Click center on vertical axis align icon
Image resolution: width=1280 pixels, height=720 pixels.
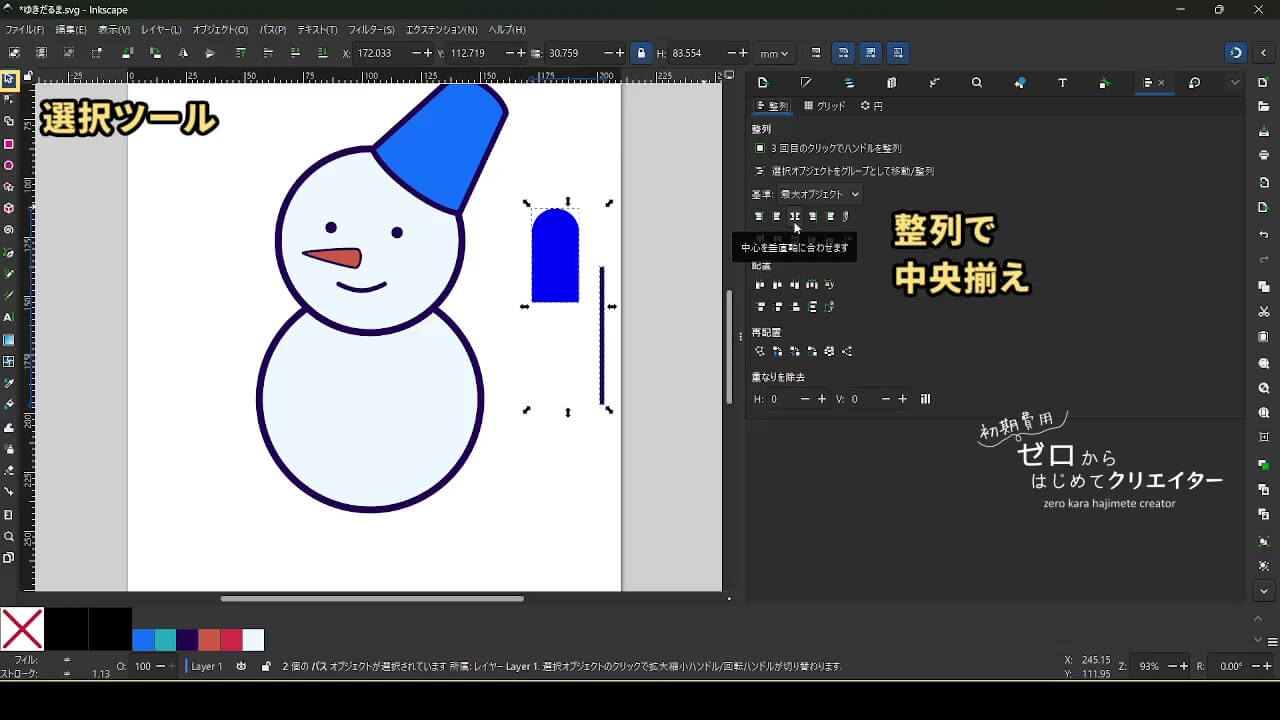794,216
